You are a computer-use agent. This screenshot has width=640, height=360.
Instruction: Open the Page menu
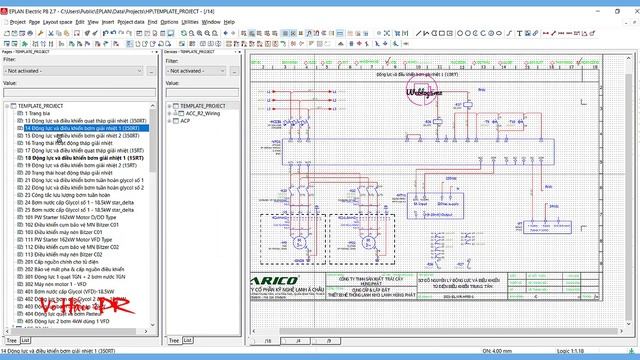pyautogui.click(x=34, y=22)
